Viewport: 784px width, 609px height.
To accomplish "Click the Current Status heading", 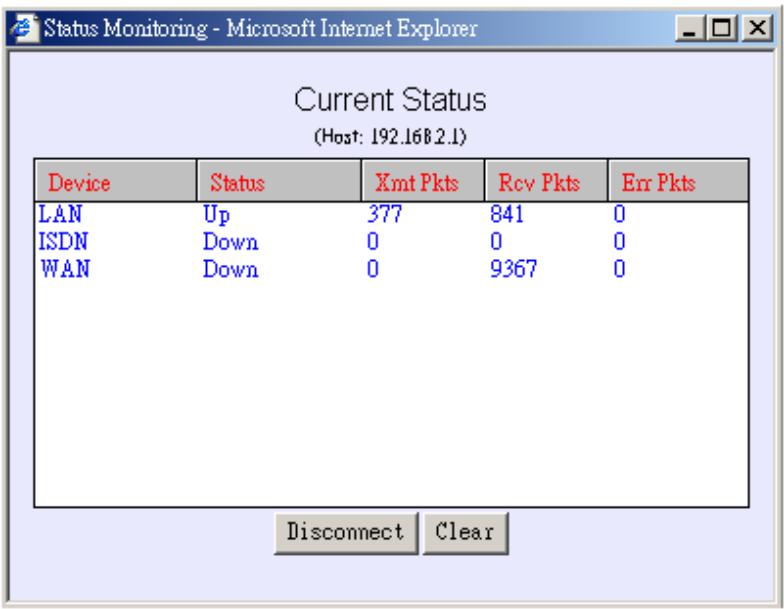I will pos(390,100).
